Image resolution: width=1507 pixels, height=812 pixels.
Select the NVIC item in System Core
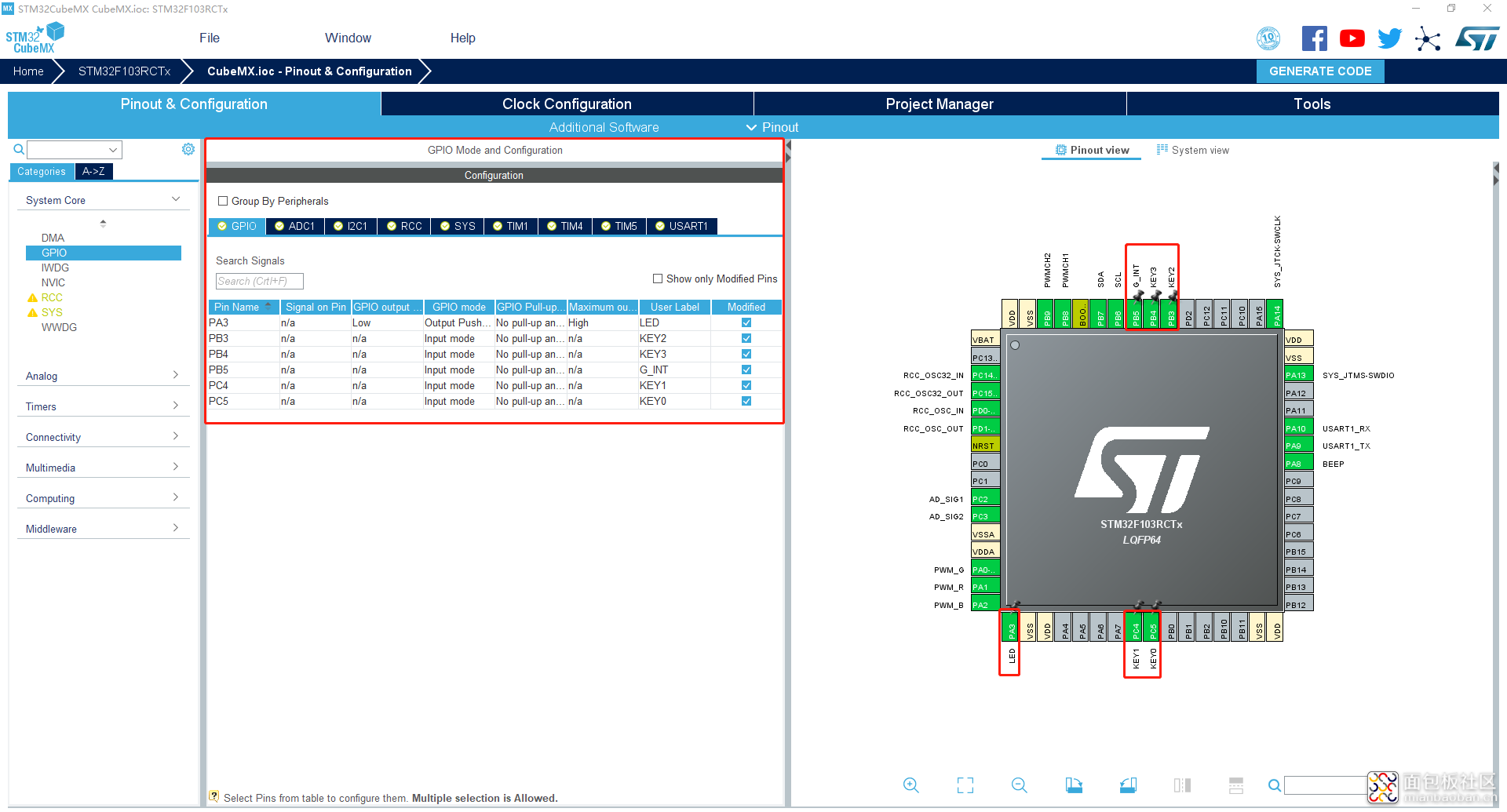[53, 282]
